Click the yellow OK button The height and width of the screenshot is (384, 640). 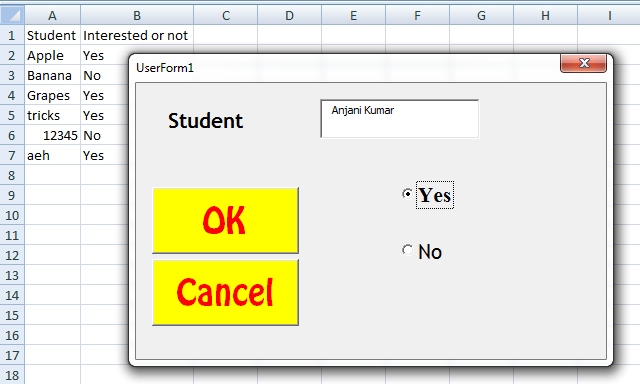[225, 220]
